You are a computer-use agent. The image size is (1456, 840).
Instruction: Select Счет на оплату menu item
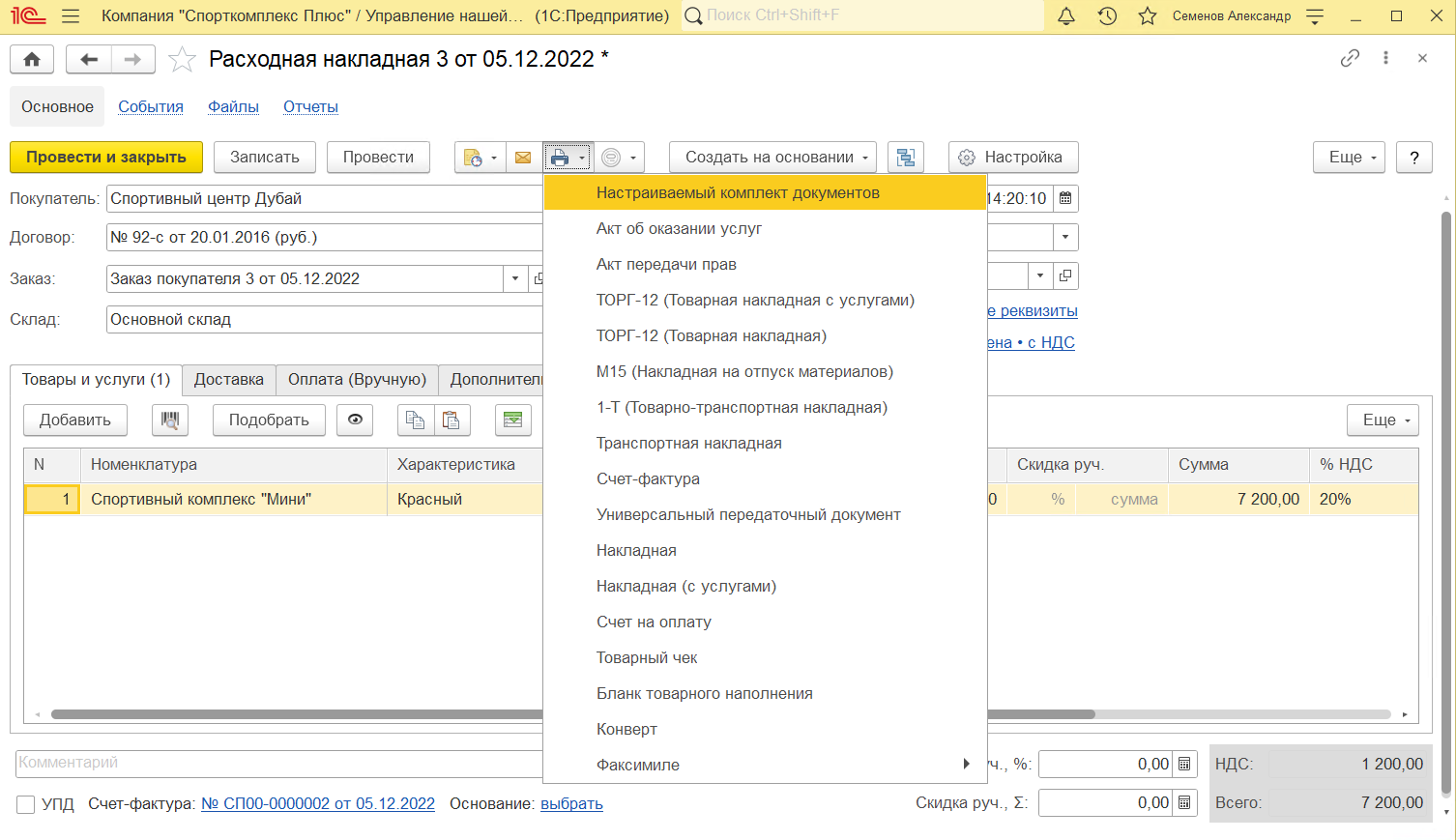(x=765, y=623)
